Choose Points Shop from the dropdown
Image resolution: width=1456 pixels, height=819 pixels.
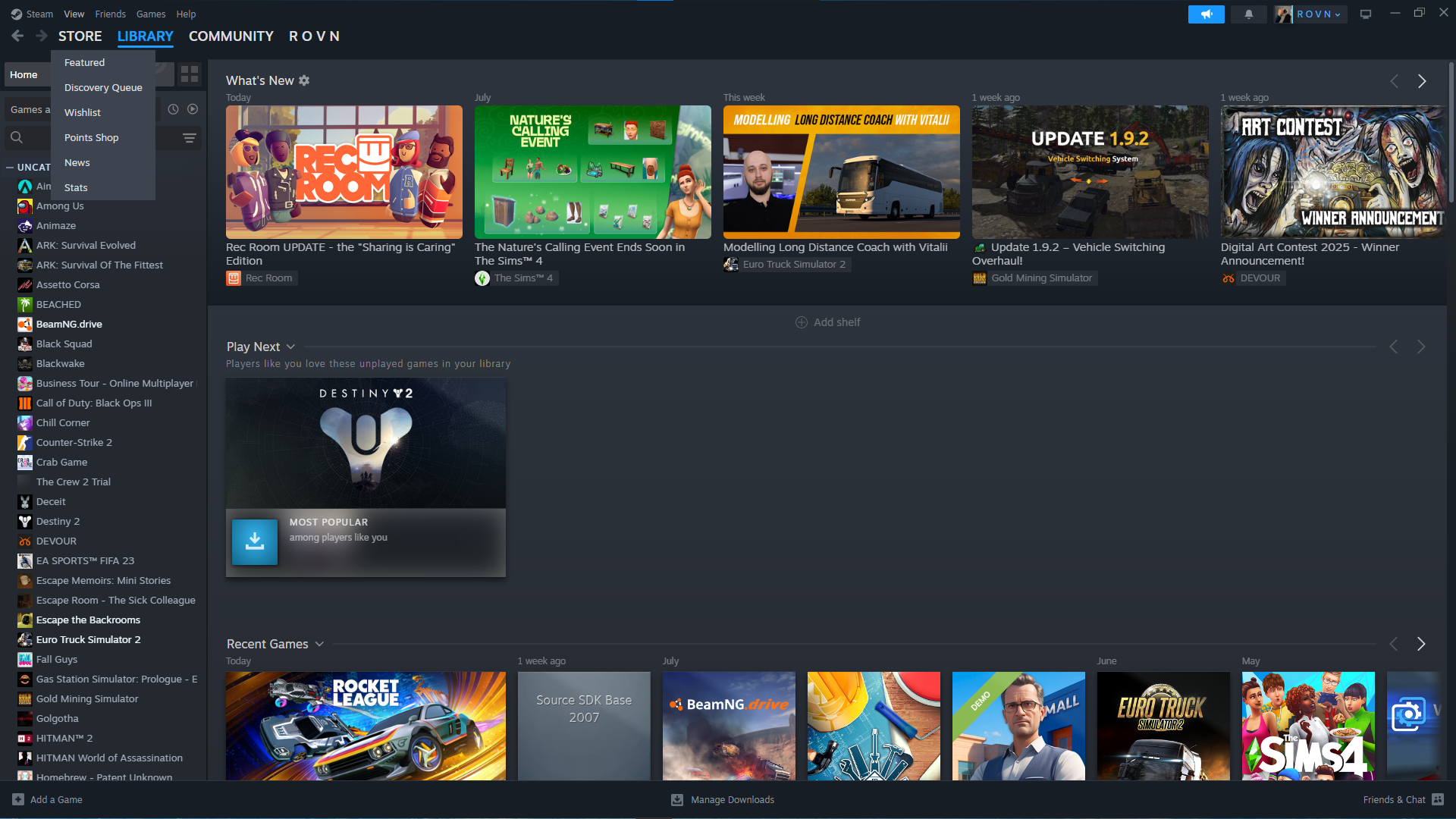tap(103, 137)
